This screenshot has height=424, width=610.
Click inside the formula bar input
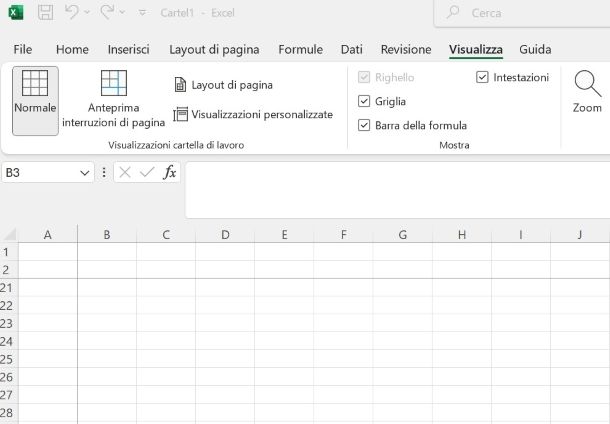coord(398,190)
